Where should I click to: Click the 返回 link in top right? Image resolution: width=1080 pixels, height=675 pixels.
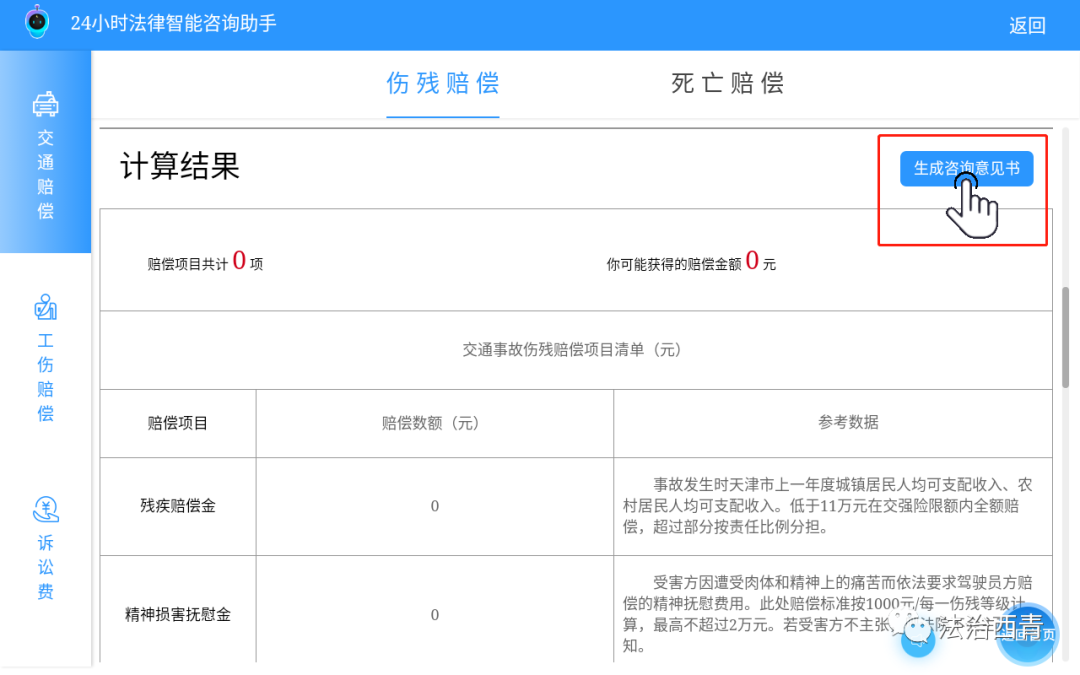[x=1027, y=25]
